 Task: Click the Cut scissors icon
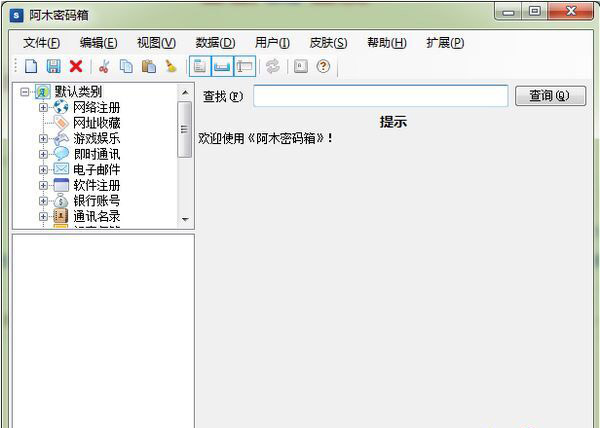(x=103, y=66)
